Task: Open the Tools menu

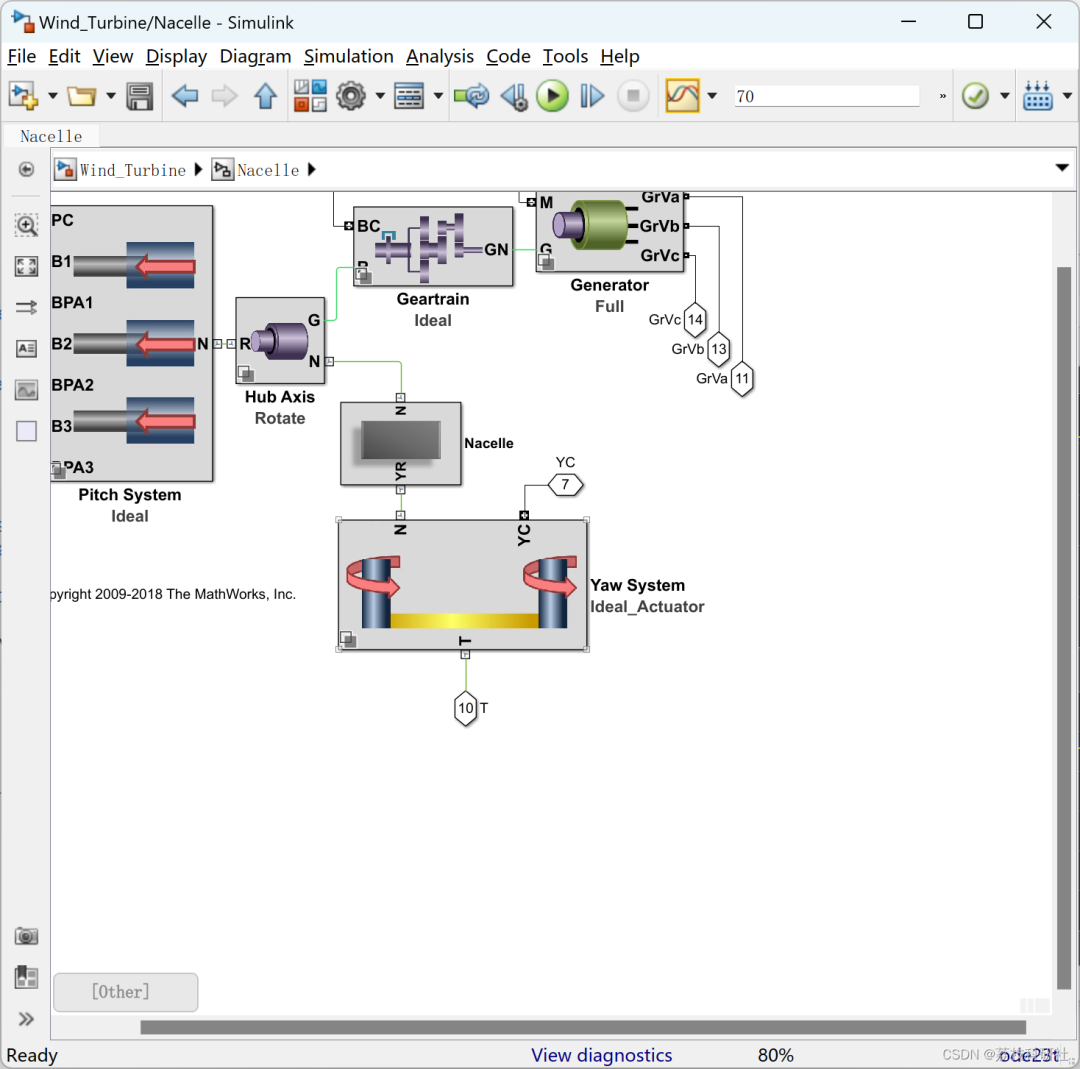Action: point(565,56)
